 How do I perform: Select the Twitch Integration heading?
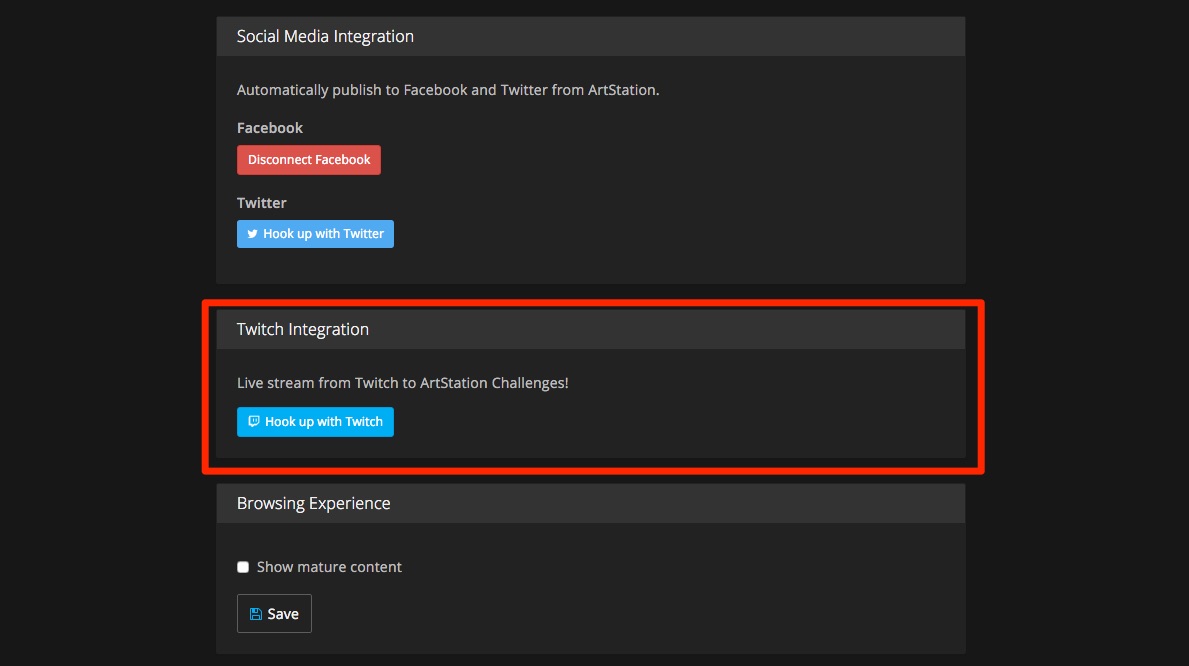303,329
